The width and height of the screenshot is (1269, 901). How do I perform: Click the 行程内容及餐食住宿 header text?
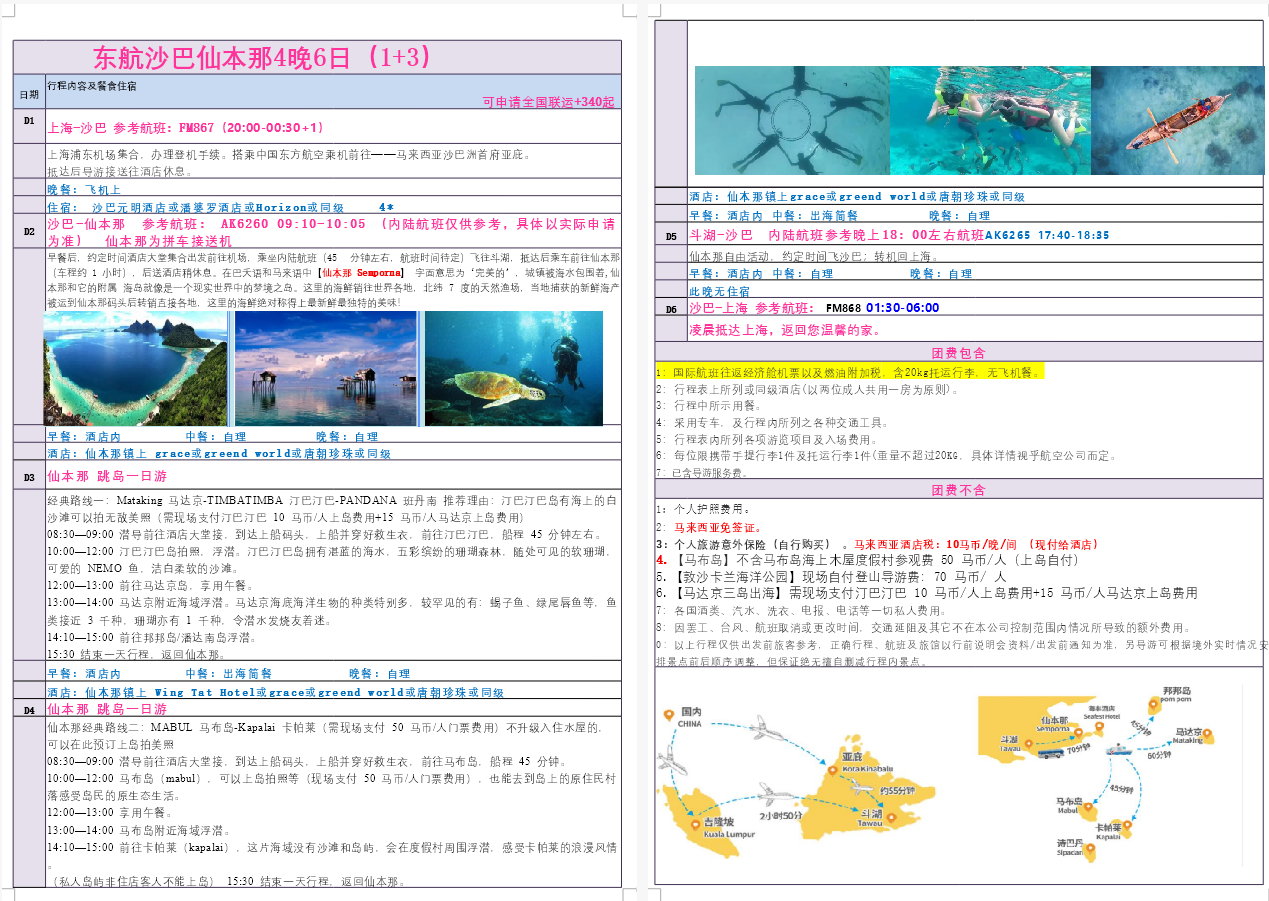[x=92, y=86]
